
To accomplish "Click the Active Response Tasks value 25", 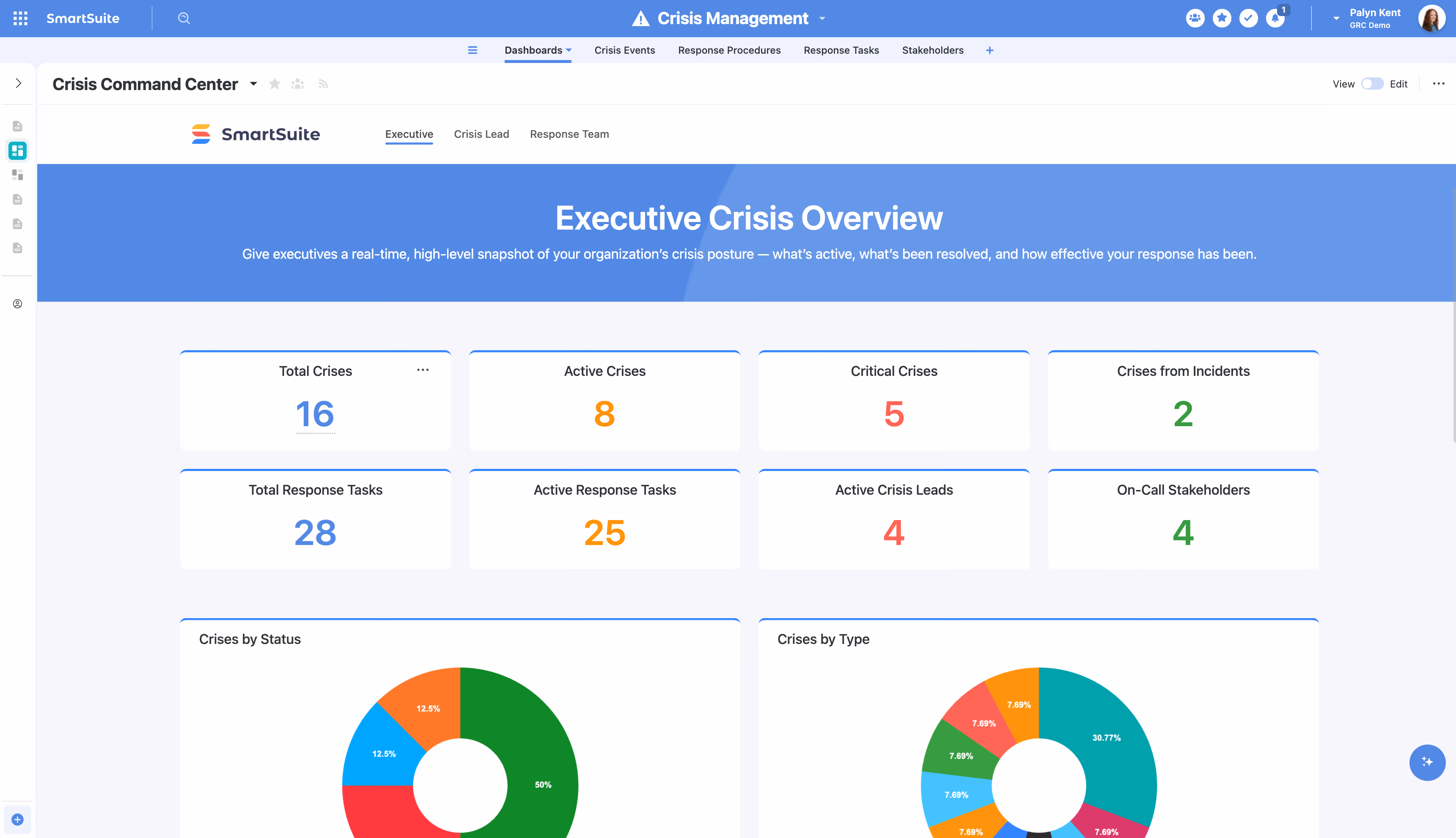I will click(604, 532).
